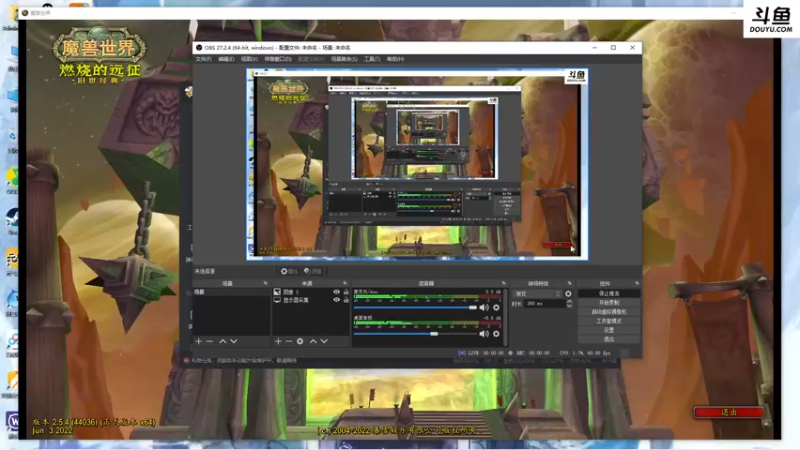
Task: Click the audio mixer vertical scrollbar
Action: (505, 317)
